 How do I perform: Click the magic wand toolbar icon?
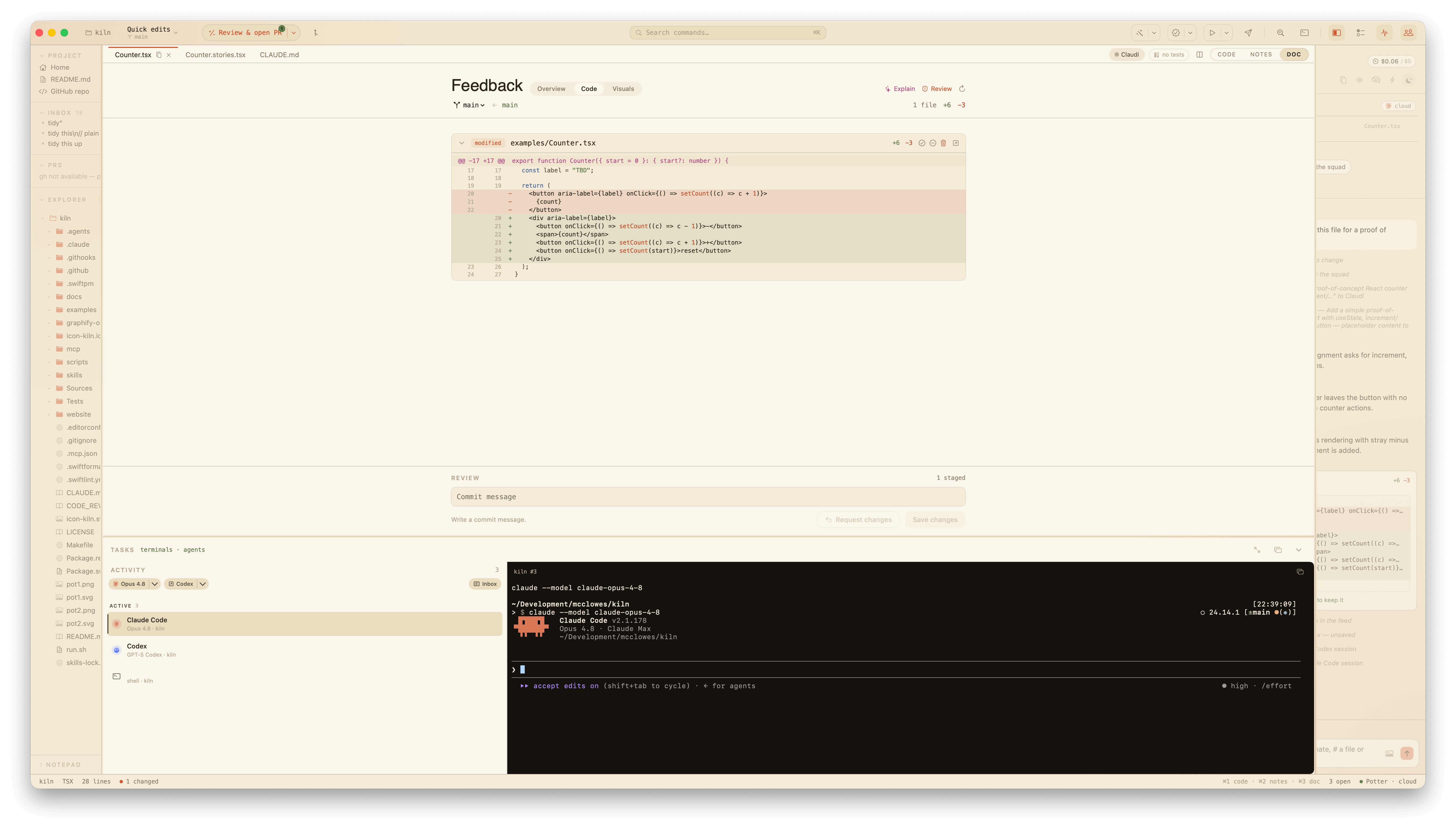click(x=1139, y=32)
